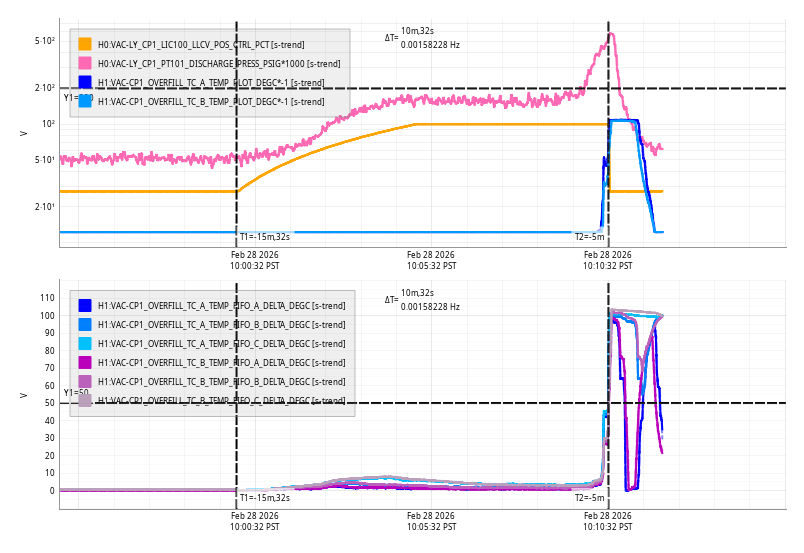The height and width of the screenshot is (553, 804).
Task: Select the TC_B_TEMP_FIFO_B_DELTA_DEGC legend label
Action: (x=221, y=382)
